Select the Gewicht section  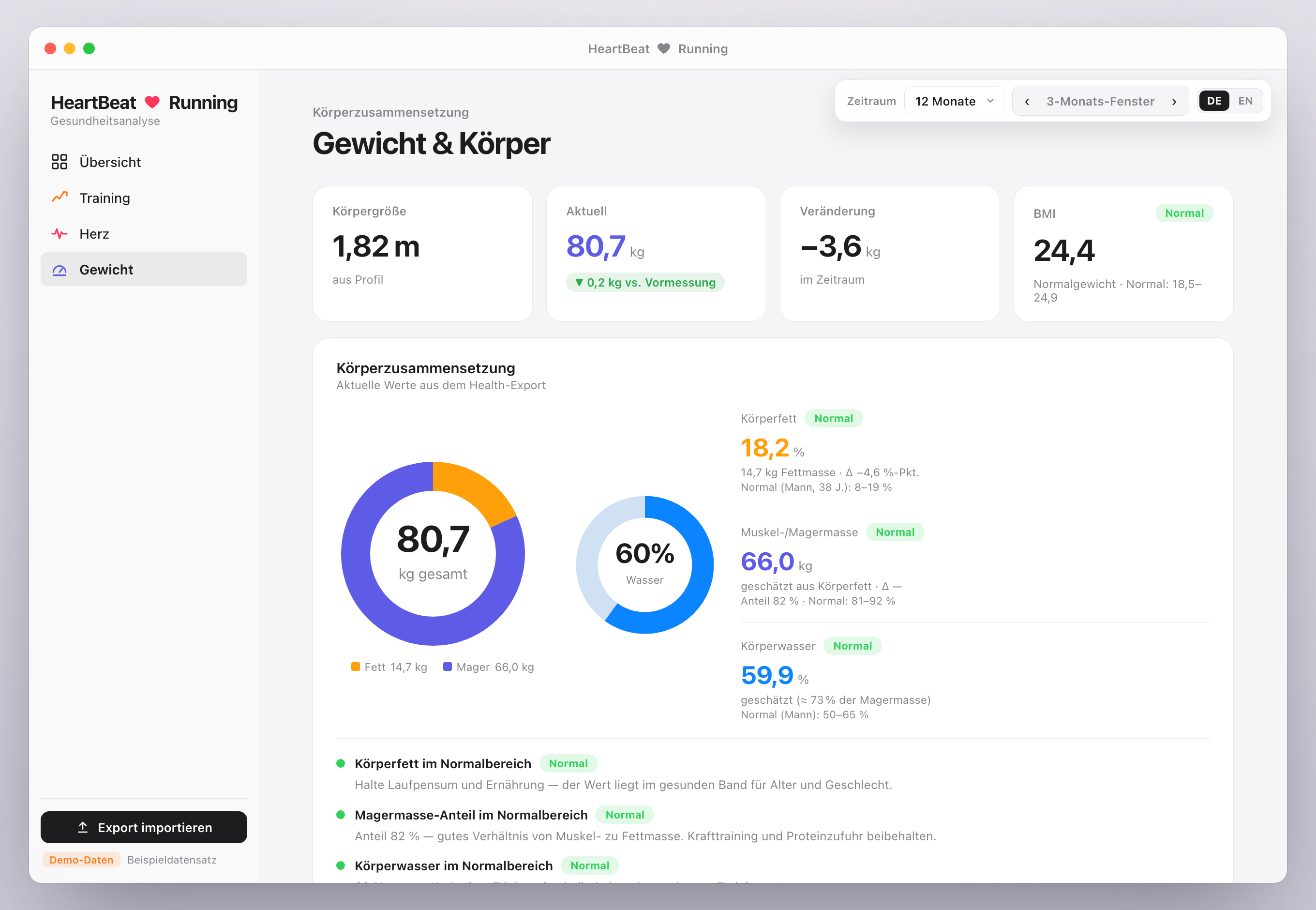pos(144,269)
